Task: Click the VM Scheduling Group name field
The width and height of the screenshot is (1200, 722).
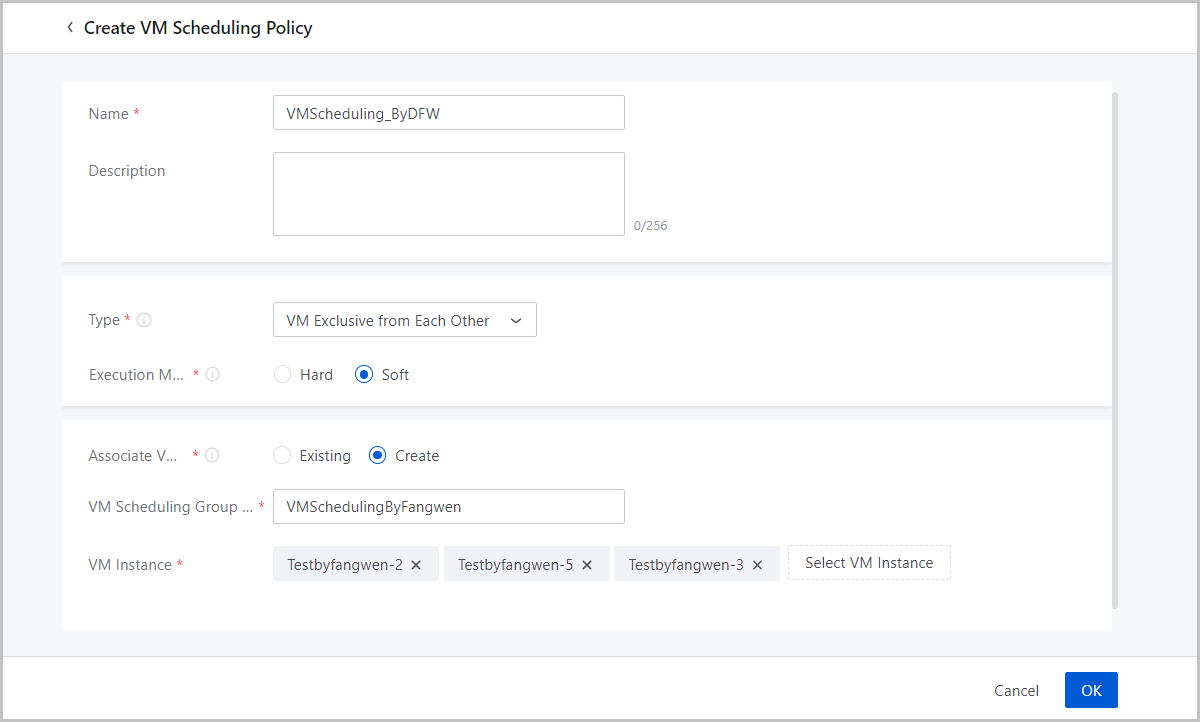Action: click(448, 507)
